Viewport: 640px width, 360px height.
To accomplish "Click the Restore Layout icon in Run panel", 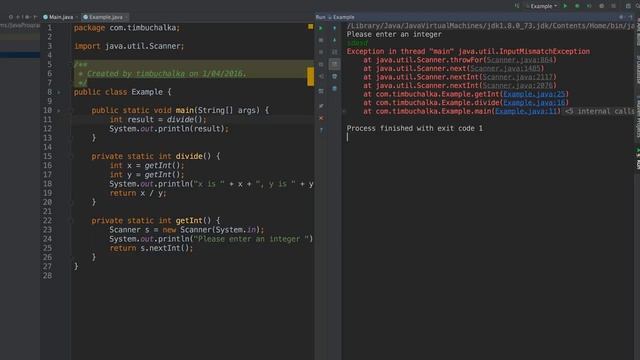I will 321,91.
